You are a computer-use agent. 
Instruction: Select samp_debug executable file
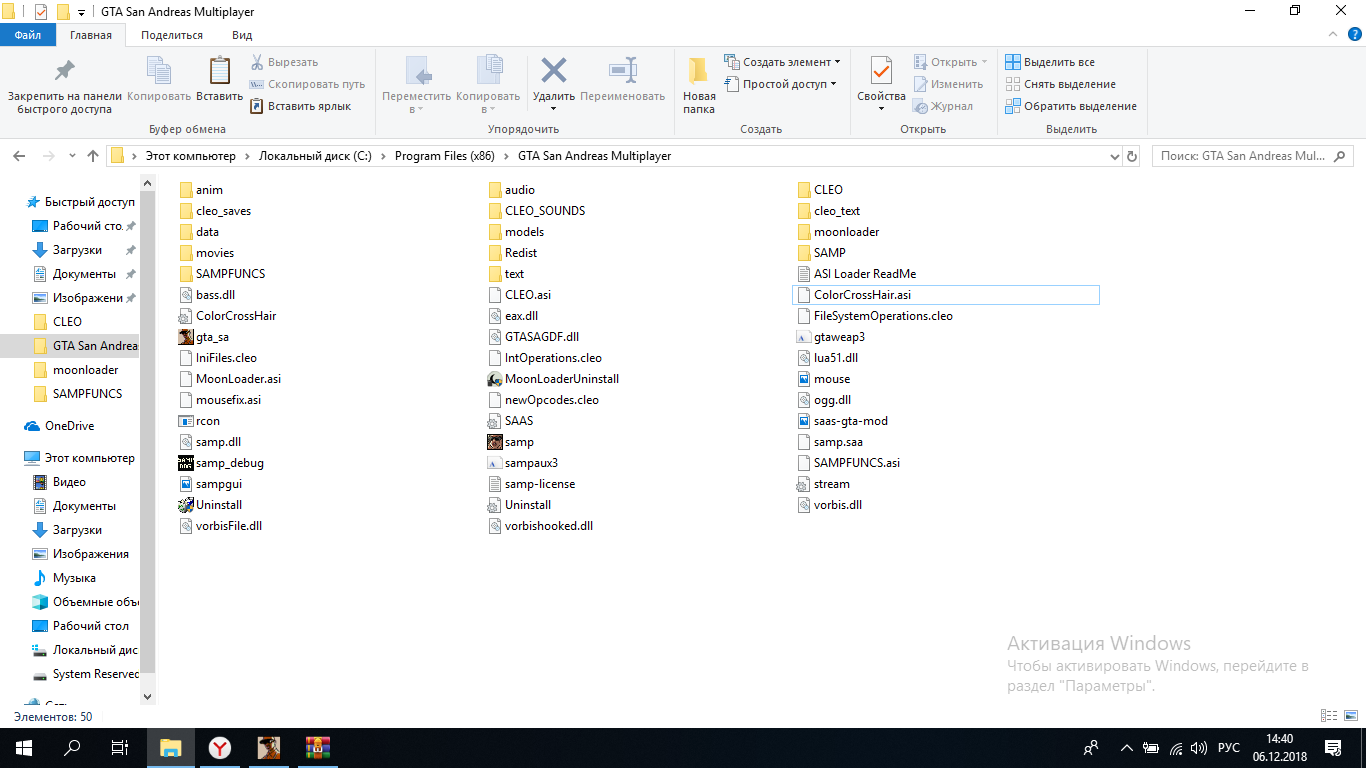click(x=221, y=463)
